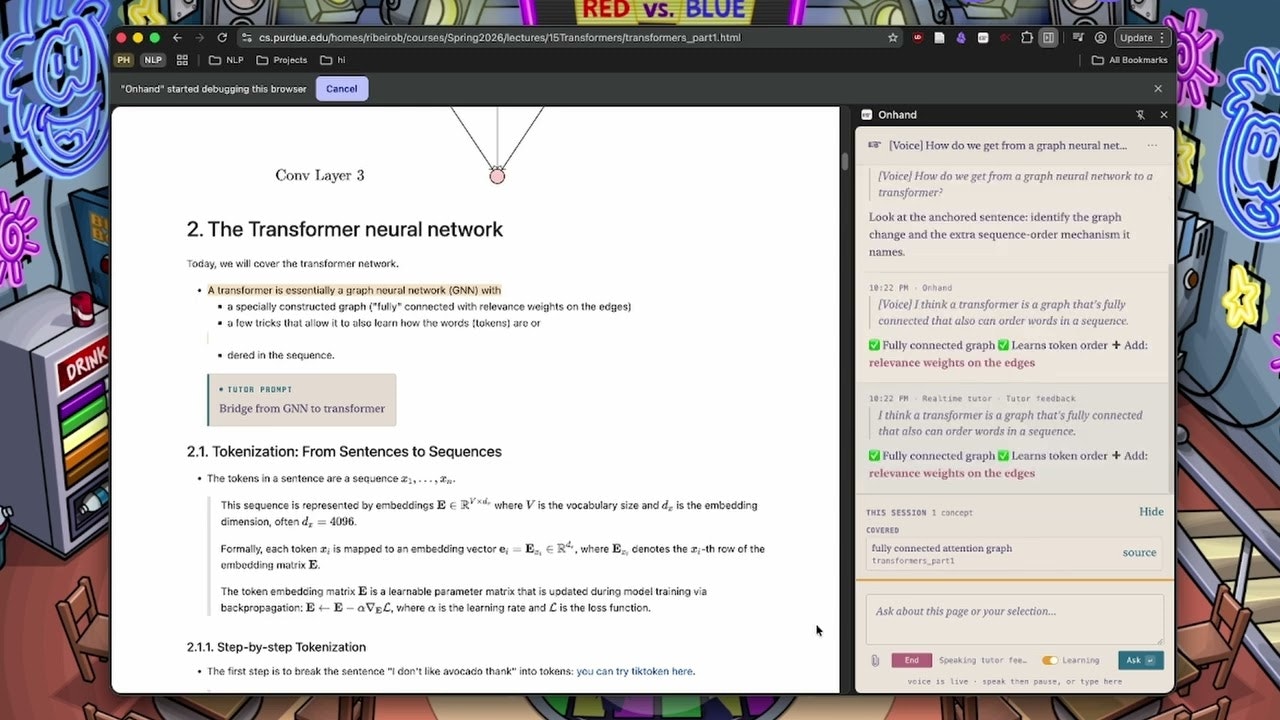Viewport: 1280px width, 720px height.
Task: Focus the Ask about this page text box
Action: 1014,619
